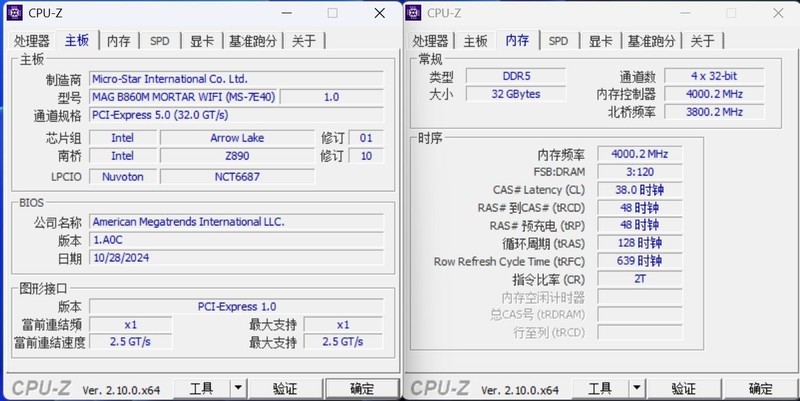Click current link speed 2.5 GT/s value
800x401 pixels.
131,342
